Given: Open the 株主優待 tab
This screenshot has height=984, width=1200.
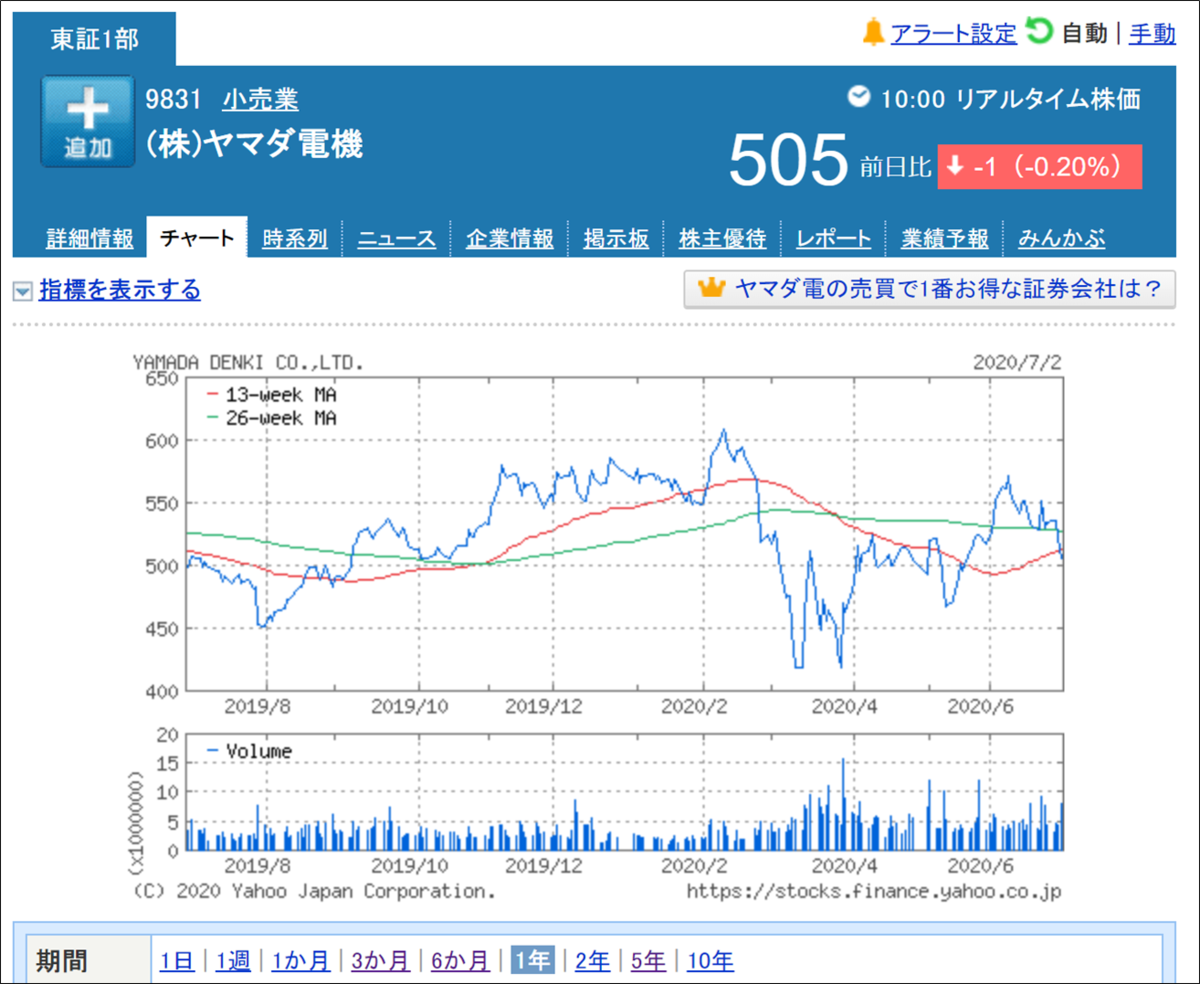Looking at the screenshot, I should tap(722, 239).
